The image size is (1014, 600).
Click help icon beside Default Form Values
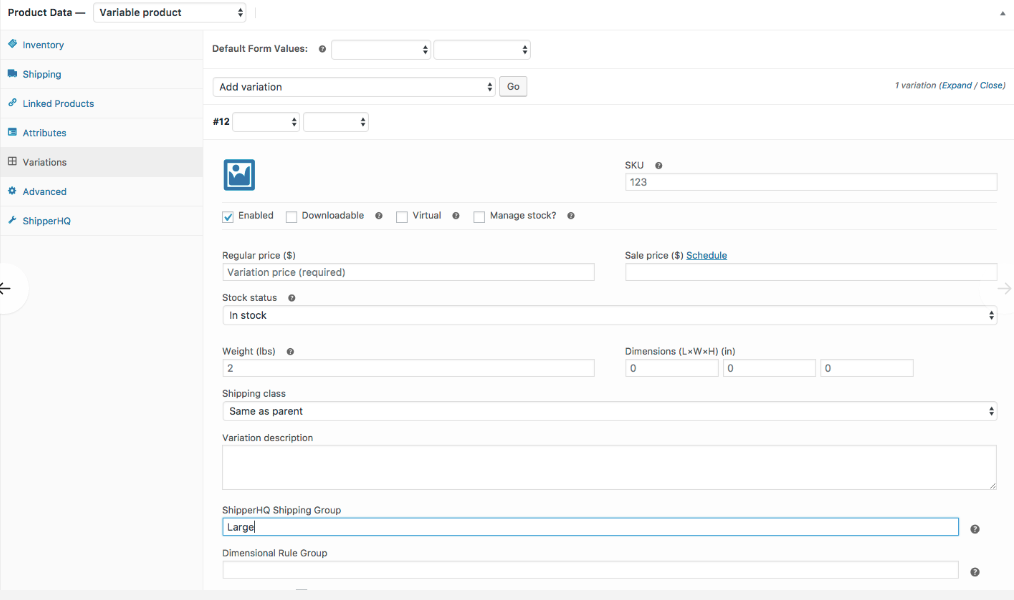coord(322,49)
